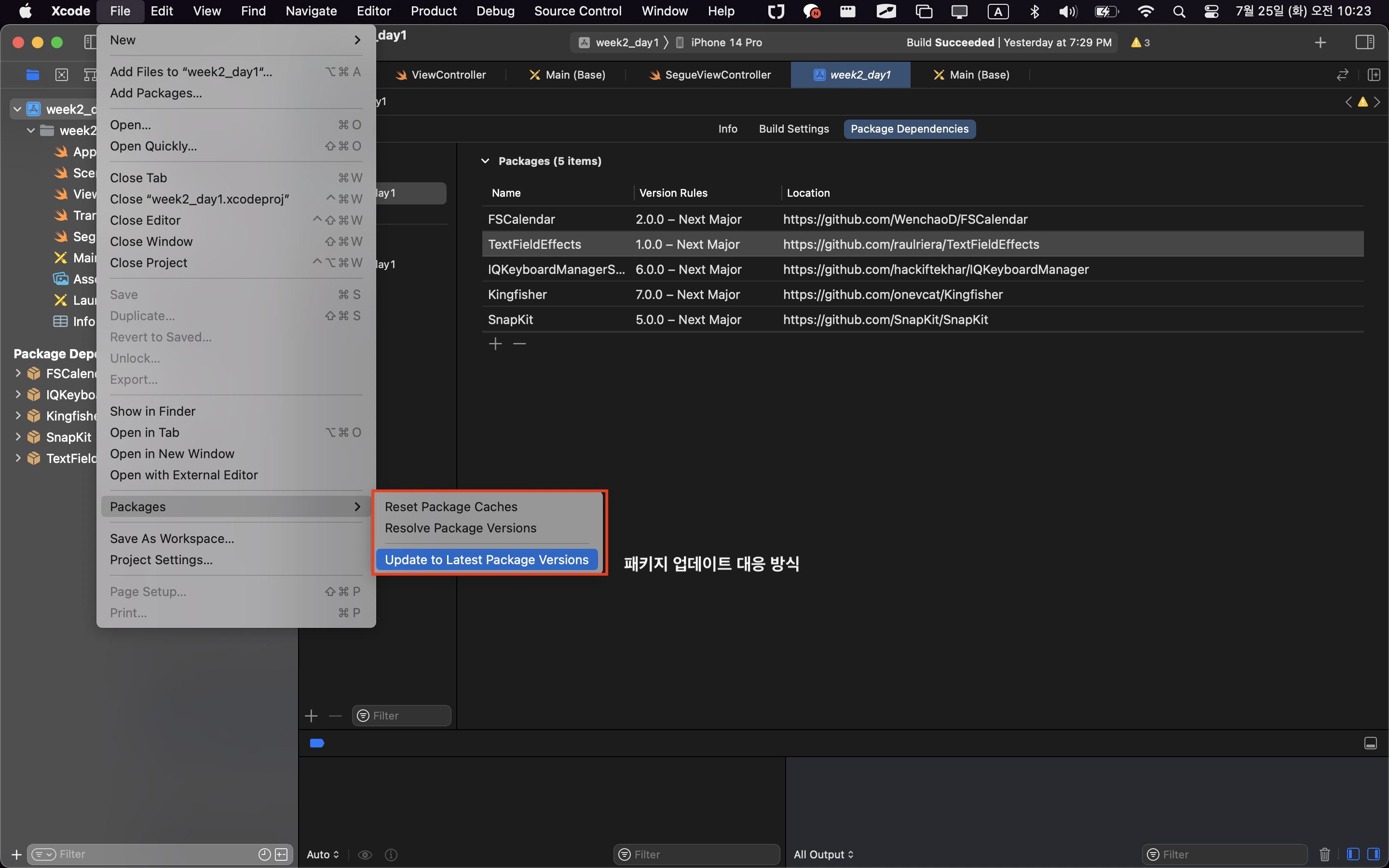Viewport: 1389px width, 868px height.
Task: Choose Reset Package Caches menu item
Action: 450,506
